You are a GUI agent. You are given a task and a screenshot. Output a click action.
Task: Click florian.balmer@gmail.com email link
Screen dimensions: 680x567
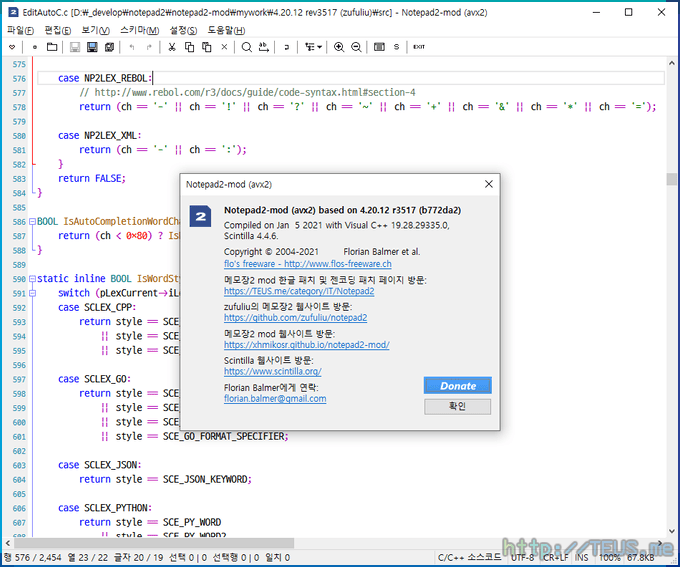click(x=275, y=399)
